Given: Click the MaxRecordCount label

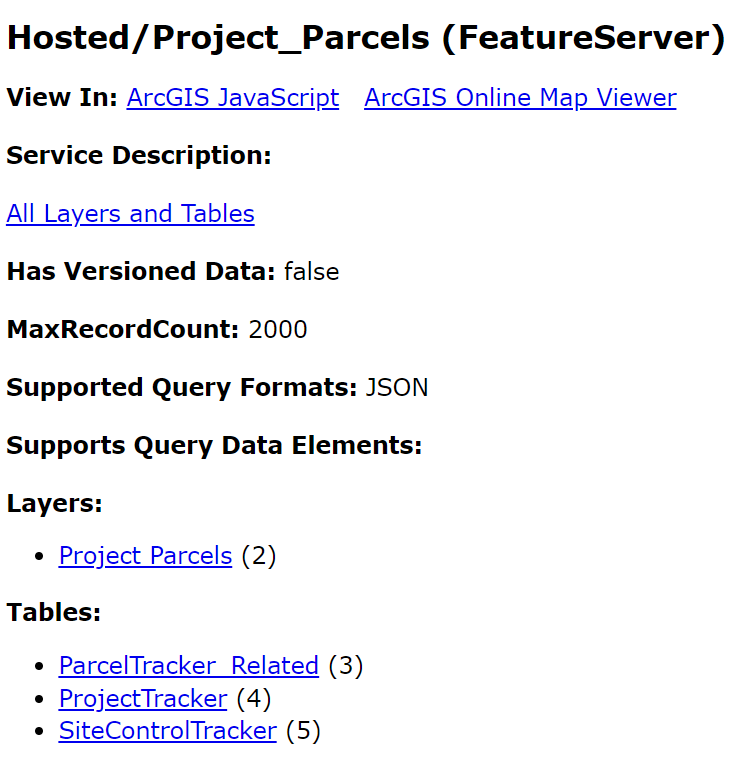Looking at the screenshot, I should point(122,330).
